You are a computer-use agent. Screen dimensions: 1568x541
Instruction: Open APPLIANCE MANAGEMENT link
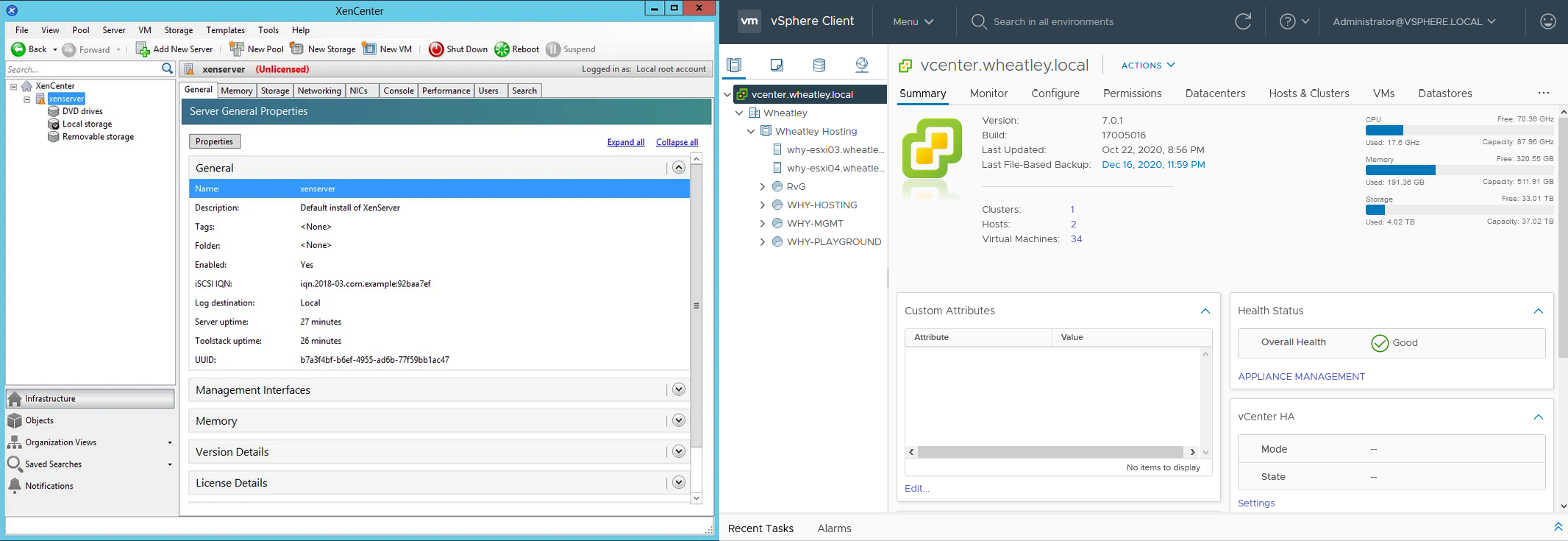(x=1301, y=377)
